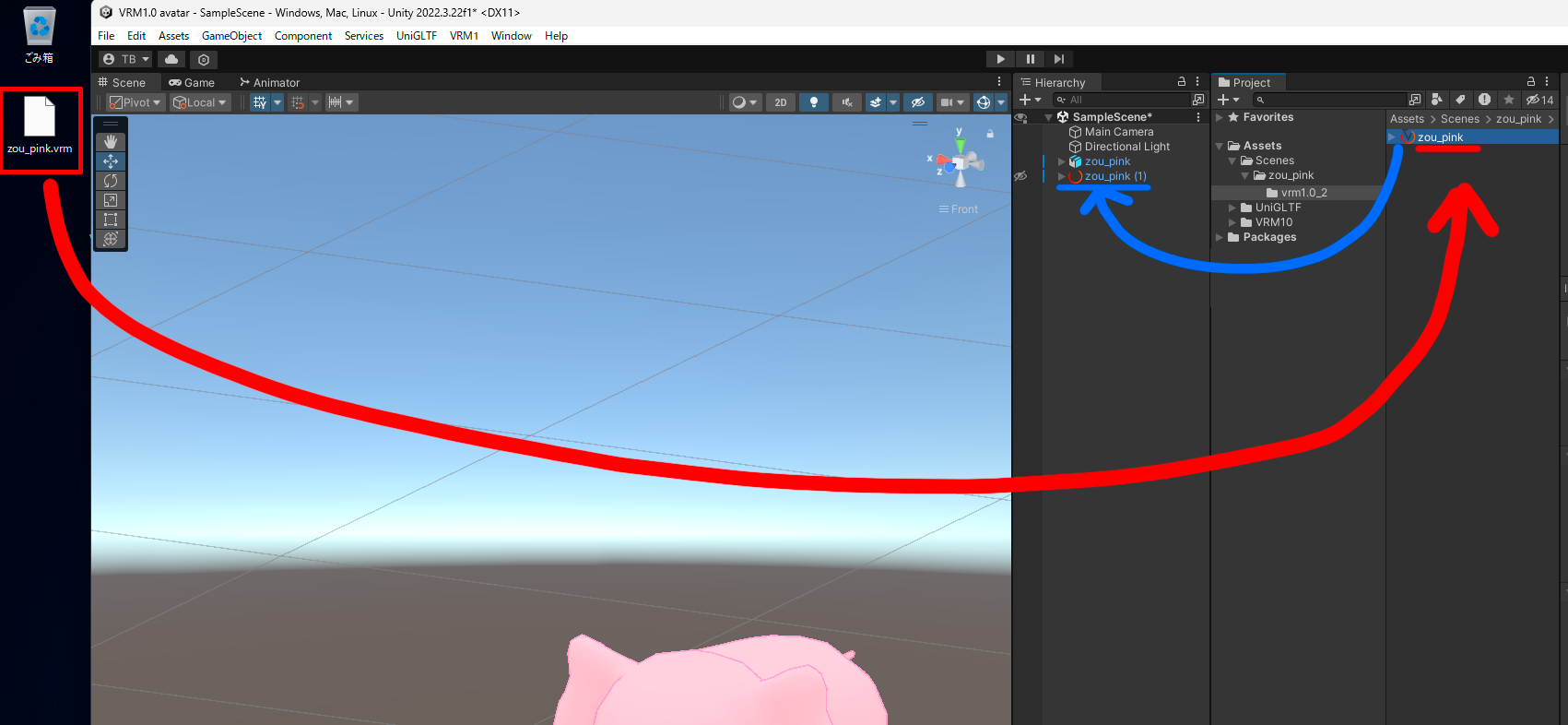This screenshot has width=1568, height=725.
Task: Toggle scene lighting bulb
Action: [813, 102]
